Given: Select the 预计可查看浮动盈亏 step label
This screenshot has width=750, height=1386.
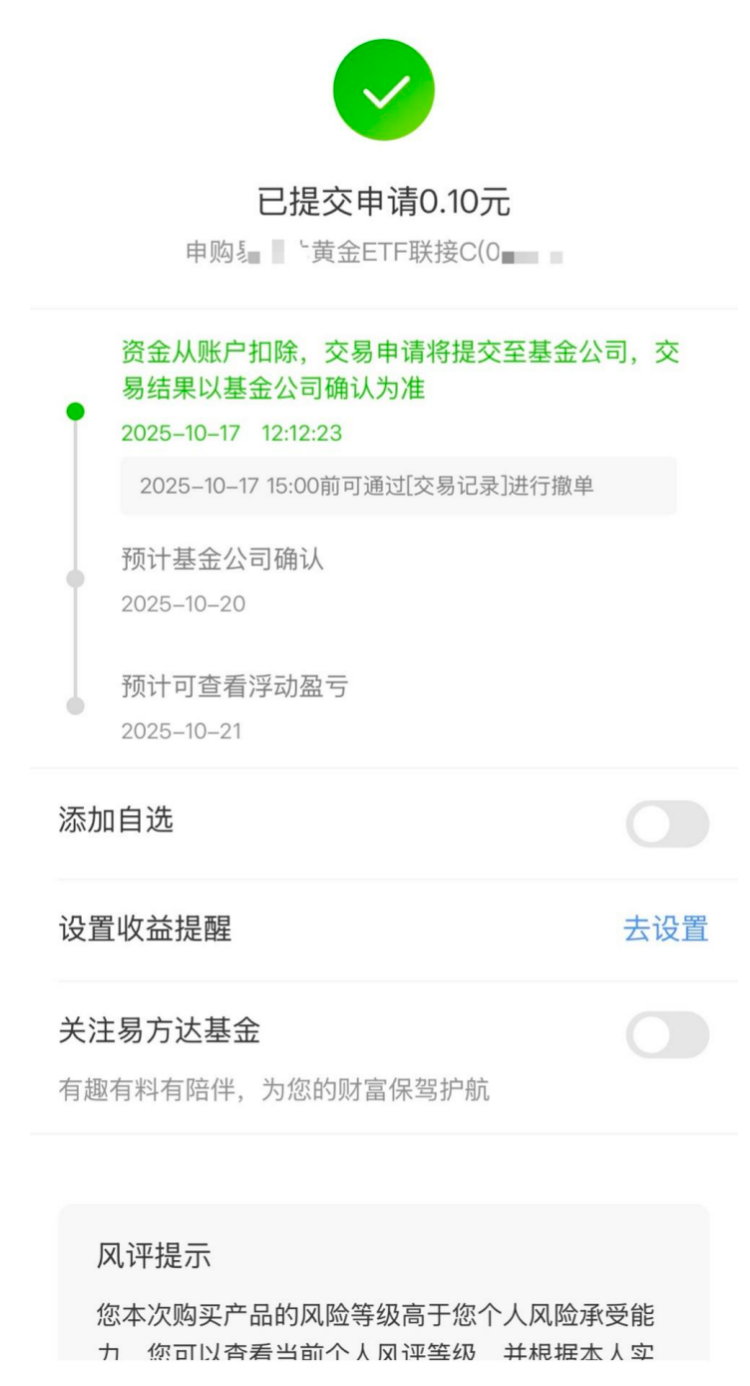Looking at the screenshot, I should (x=235, y=687).
